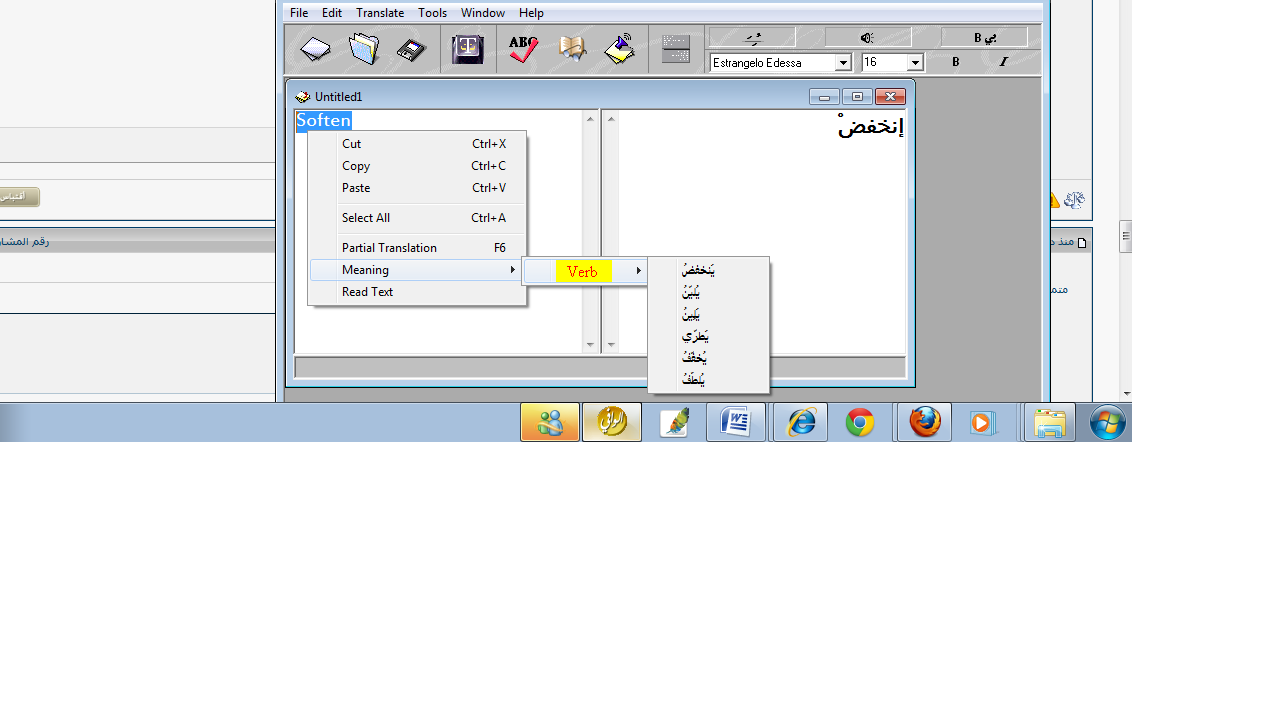Open Google Chrome from taskbar

tap(860, 422)
